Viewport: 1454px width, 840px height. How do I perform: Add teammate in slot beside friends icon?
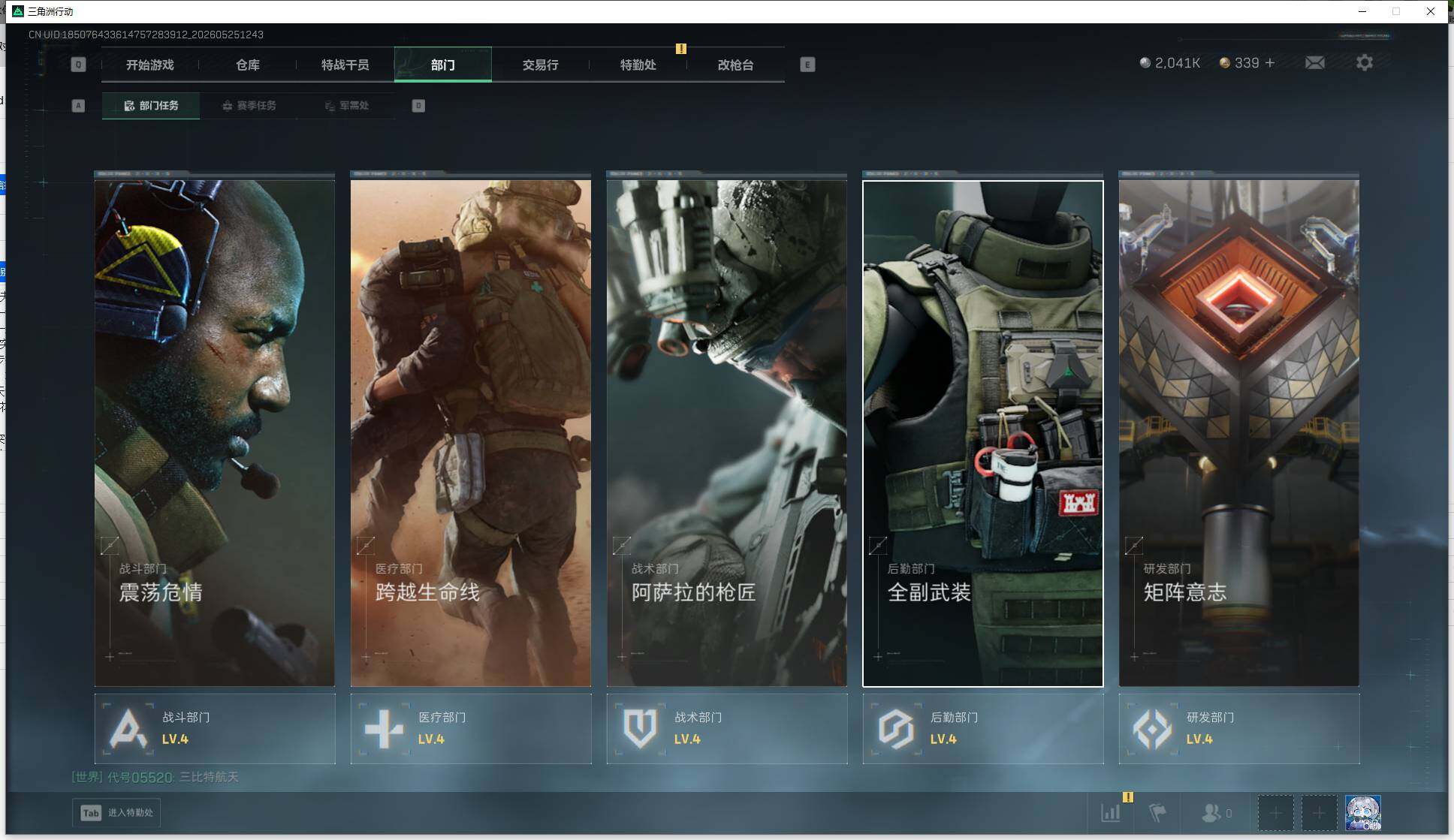pyautogui.click(x=1275, y=813)
